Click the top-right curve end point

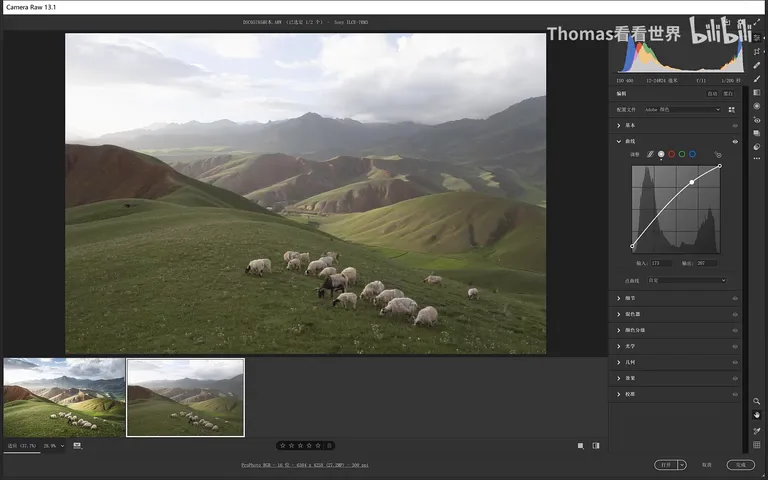click(720, 166)
